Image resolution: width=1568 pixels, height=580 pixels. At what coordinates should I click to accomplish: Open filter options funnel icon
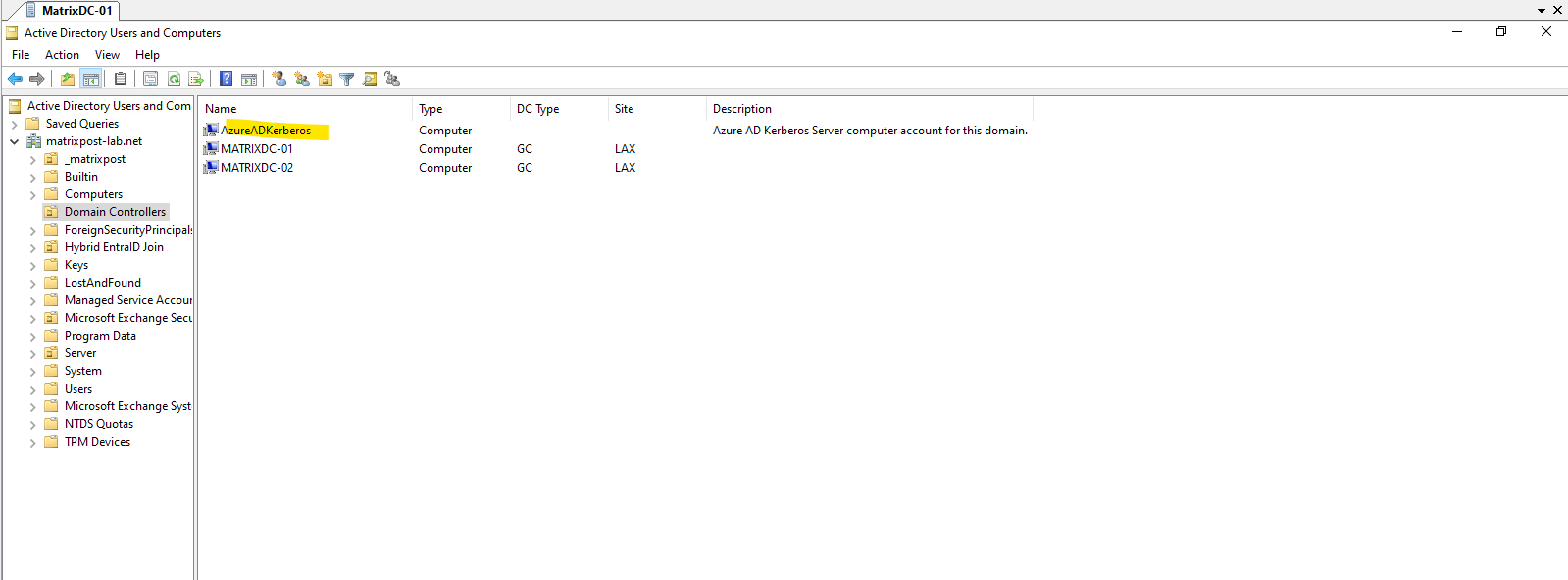346,79
